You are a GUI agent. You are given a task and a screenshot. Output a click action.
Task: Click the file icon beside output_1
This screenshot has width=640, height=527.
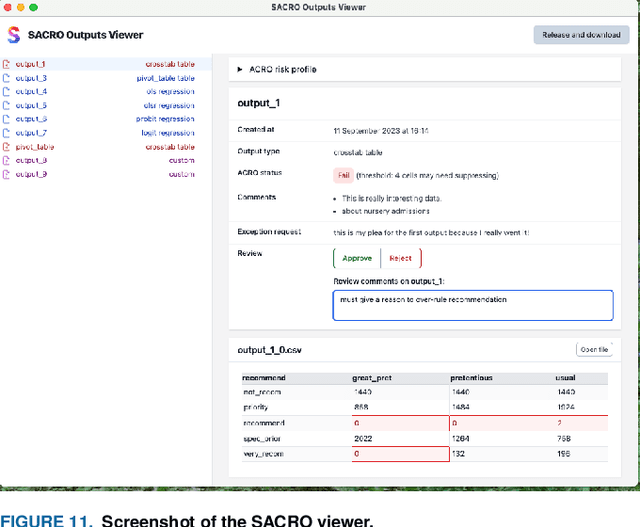(7, 64)
